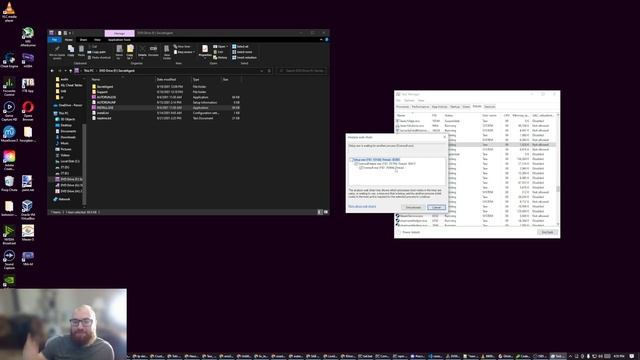This screenshot has width=640, height=360.
Task: Open Sound Capture desktop icon
Action: (x=9, y=260)
